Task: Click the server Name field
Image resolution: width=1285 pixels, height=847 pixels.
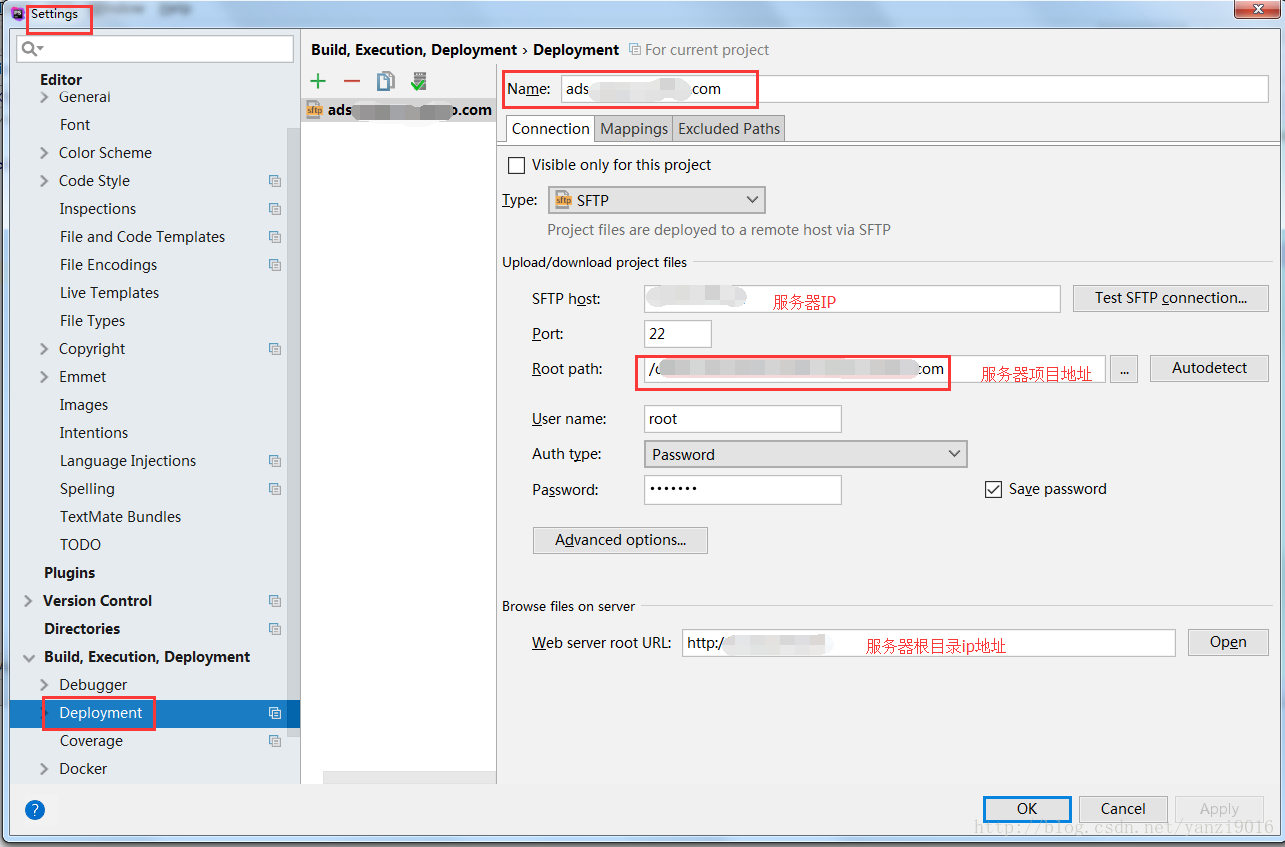Action: click(915, 89)
